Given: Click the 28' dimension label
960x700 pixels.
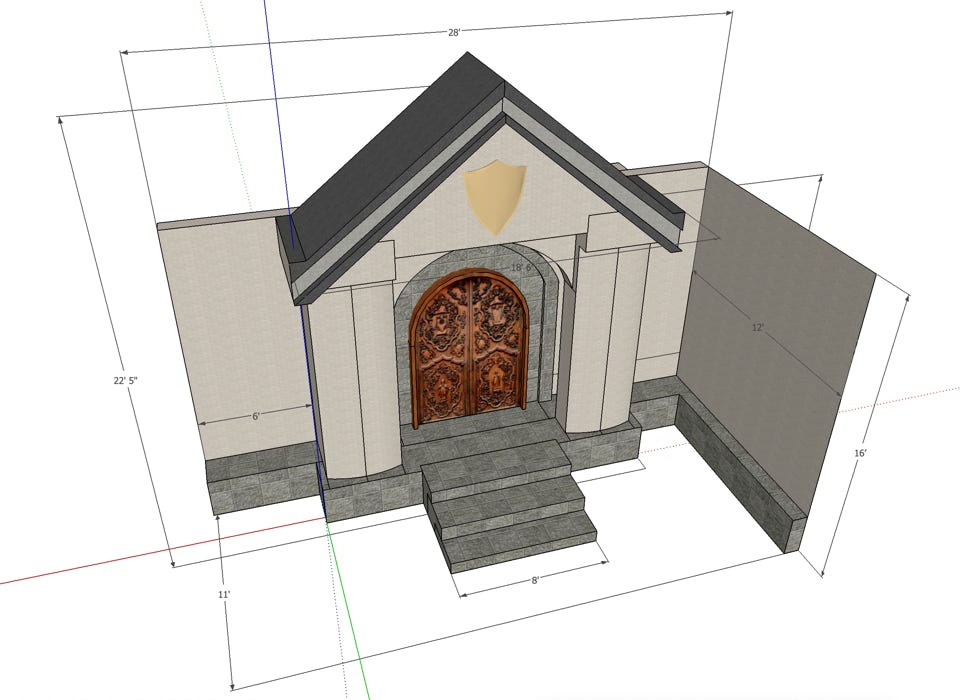Looking at the screenshot, I should pyautogui.click(x=453, y=33).
